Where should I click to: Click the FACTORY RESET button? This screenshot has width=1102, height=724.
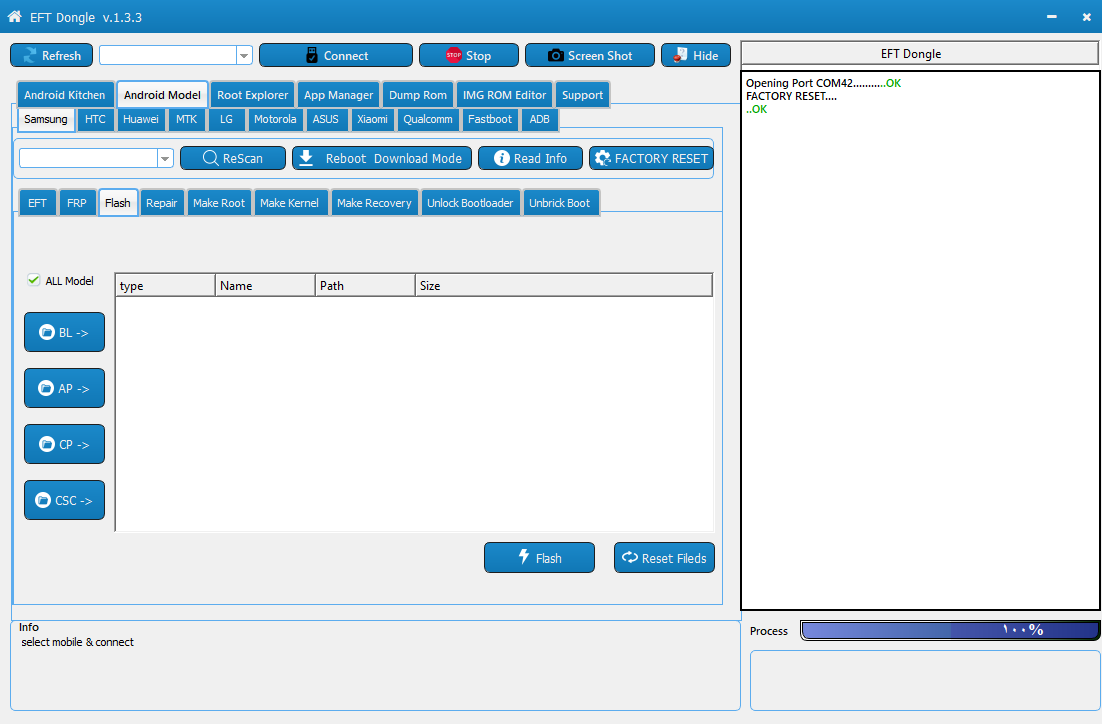tap(652, 158)
